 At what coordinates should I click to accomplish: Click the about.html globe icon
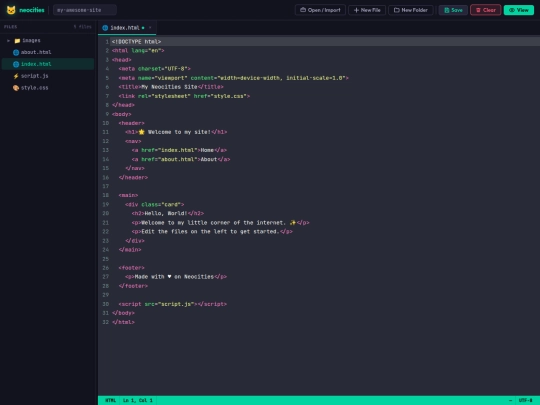[16, 52]
